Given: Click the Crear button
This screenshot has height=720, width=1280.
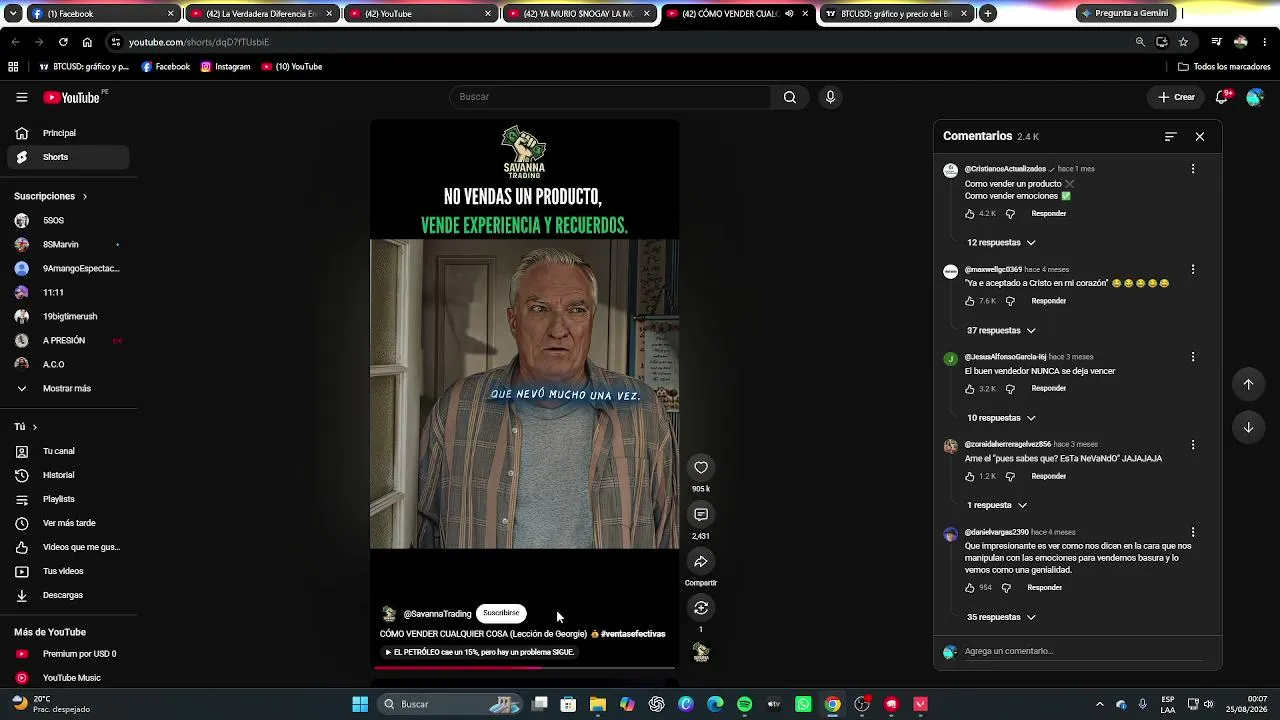Looking at the screenshot, I should [x=1176, y=97].
